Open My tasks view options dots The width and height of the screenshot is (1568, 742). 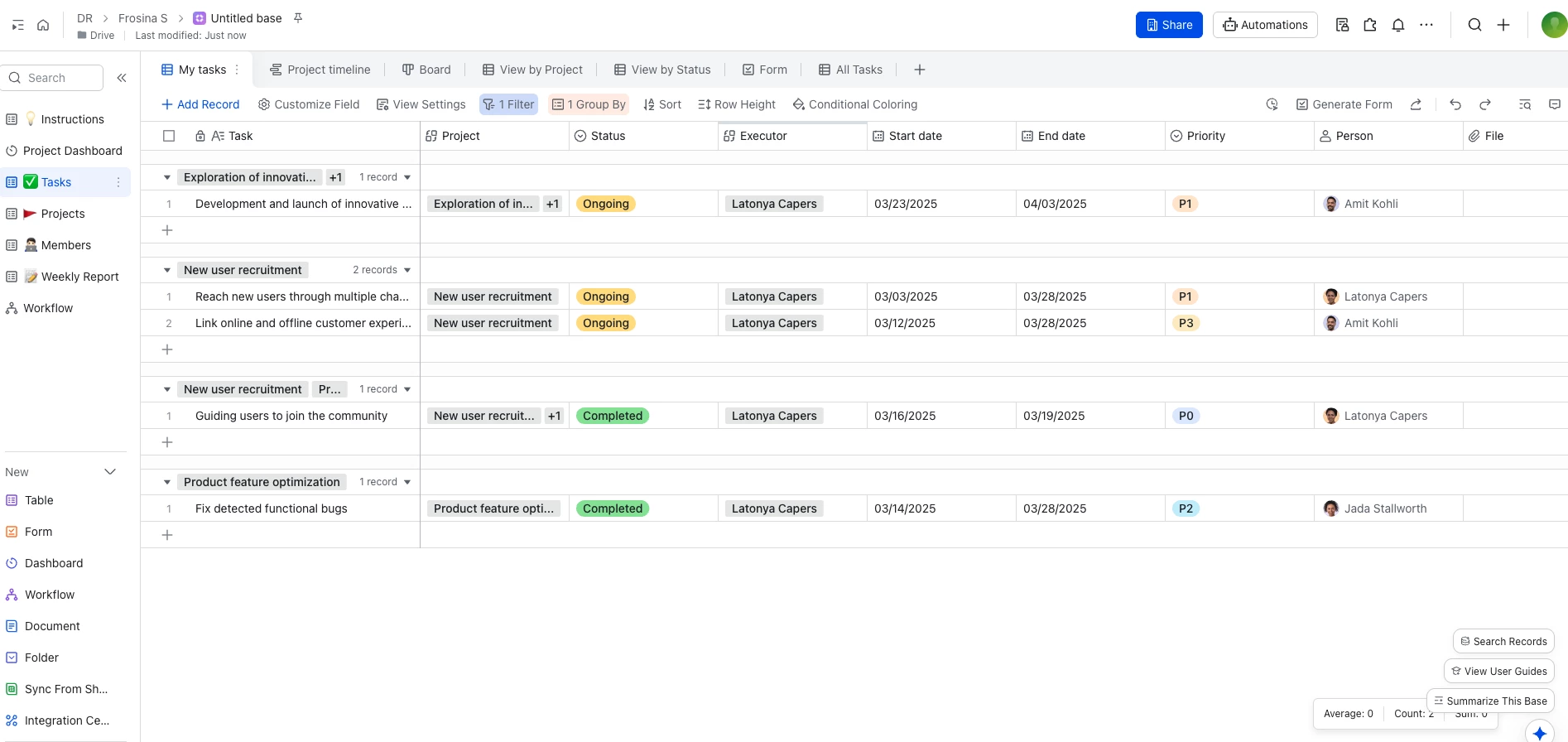237,70
